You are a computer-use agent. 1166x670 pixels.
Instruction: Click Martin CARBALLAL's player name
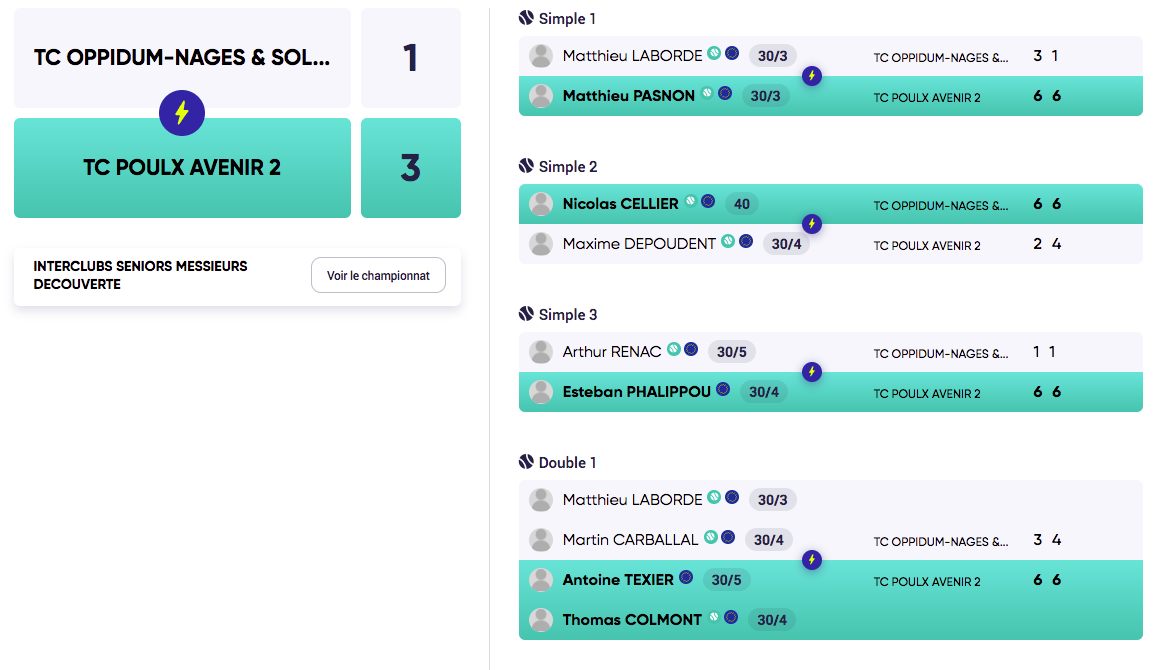coord(631,540)
